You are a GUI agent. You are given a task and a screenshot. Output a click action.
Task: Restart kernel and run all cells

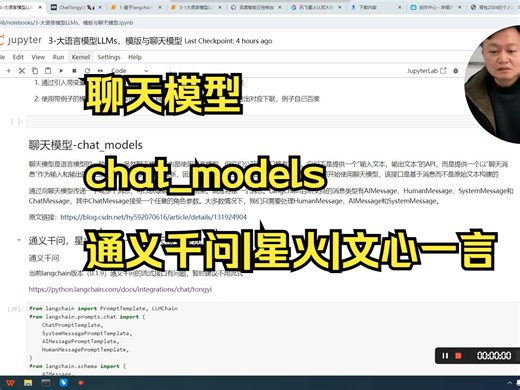[100, 71]
